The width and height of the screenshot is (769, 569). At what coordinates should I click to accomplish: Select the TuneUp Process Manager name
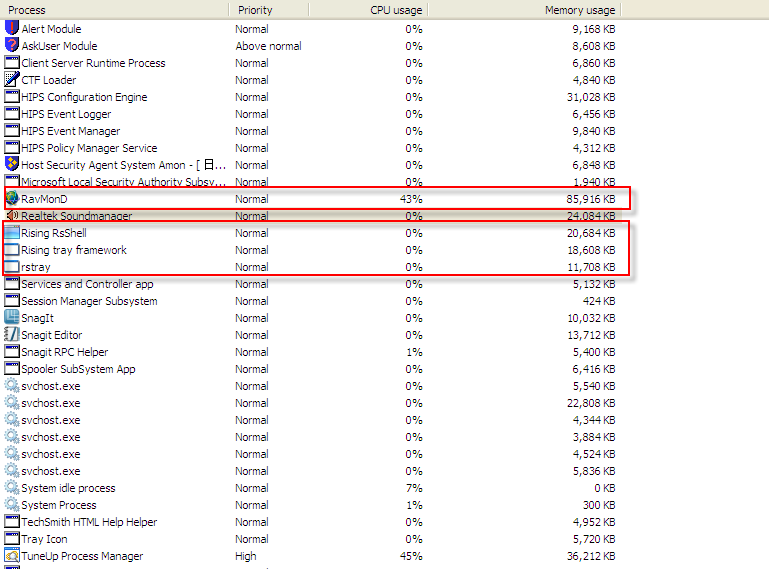click(82, 556)
